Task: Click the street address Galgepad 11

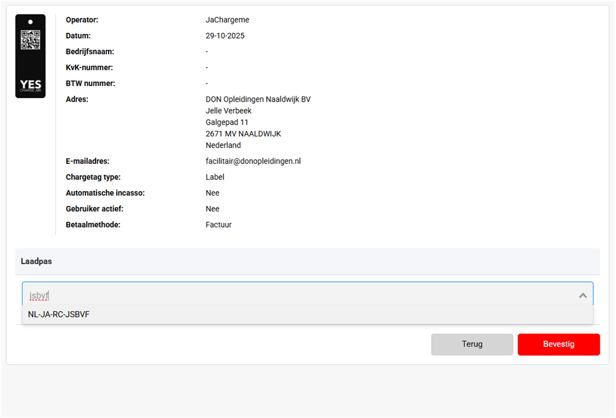Action: (227, 122)
